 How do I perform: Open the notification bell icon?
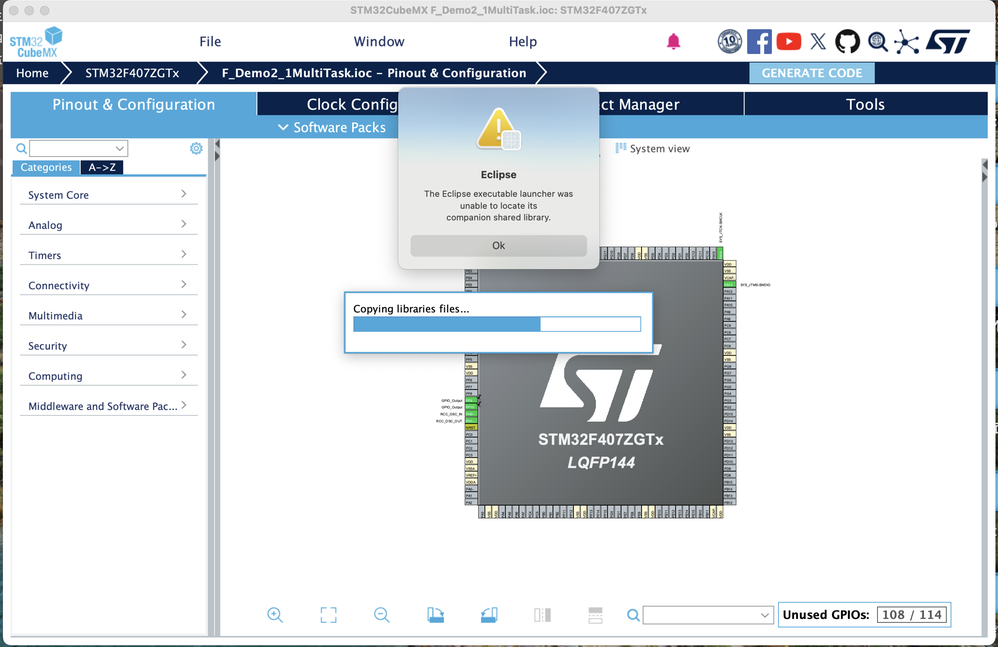(x=673, y=42)
